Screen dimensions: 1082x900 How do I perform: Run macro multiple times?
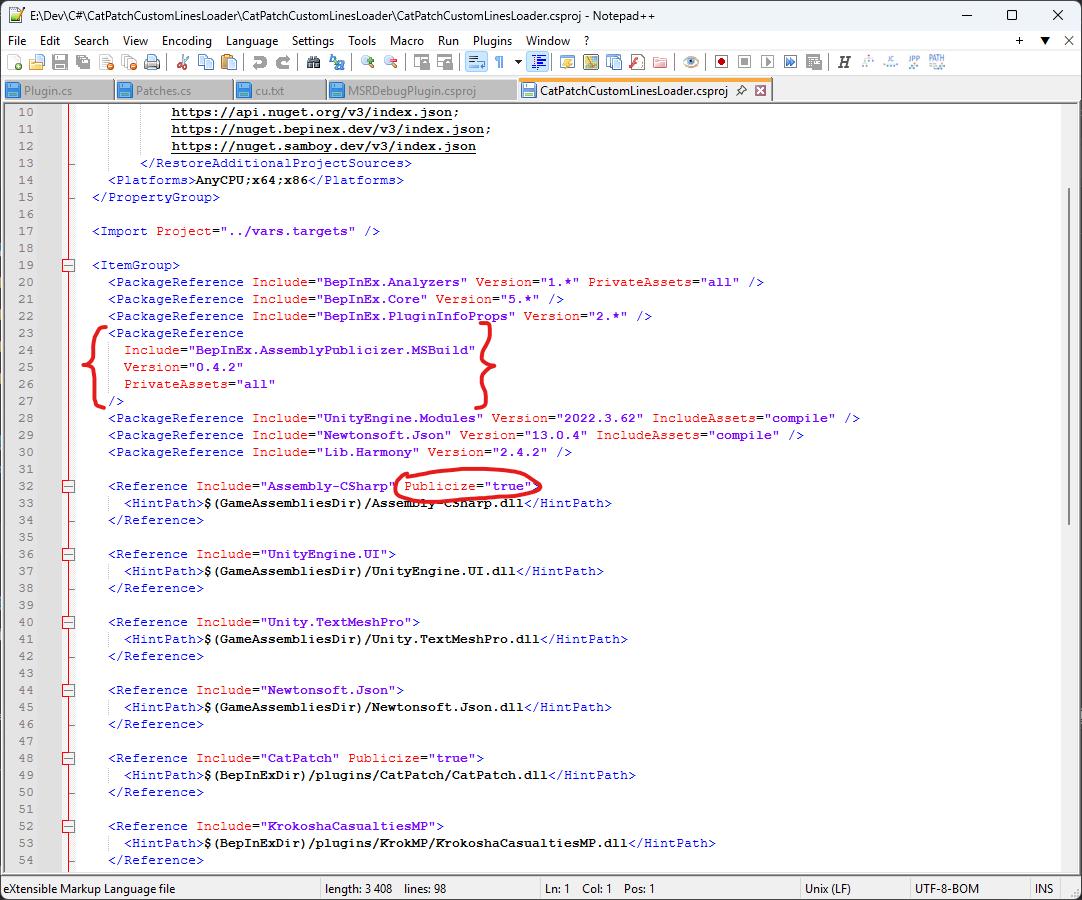click(791, 62)
